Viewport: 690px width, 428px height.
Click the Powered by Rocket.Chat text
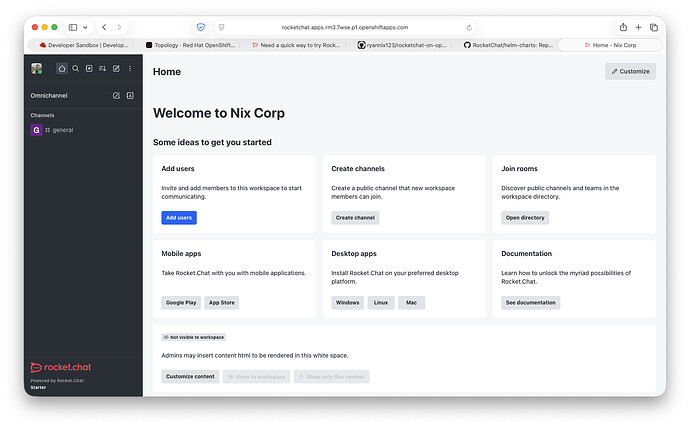[57, 381]
